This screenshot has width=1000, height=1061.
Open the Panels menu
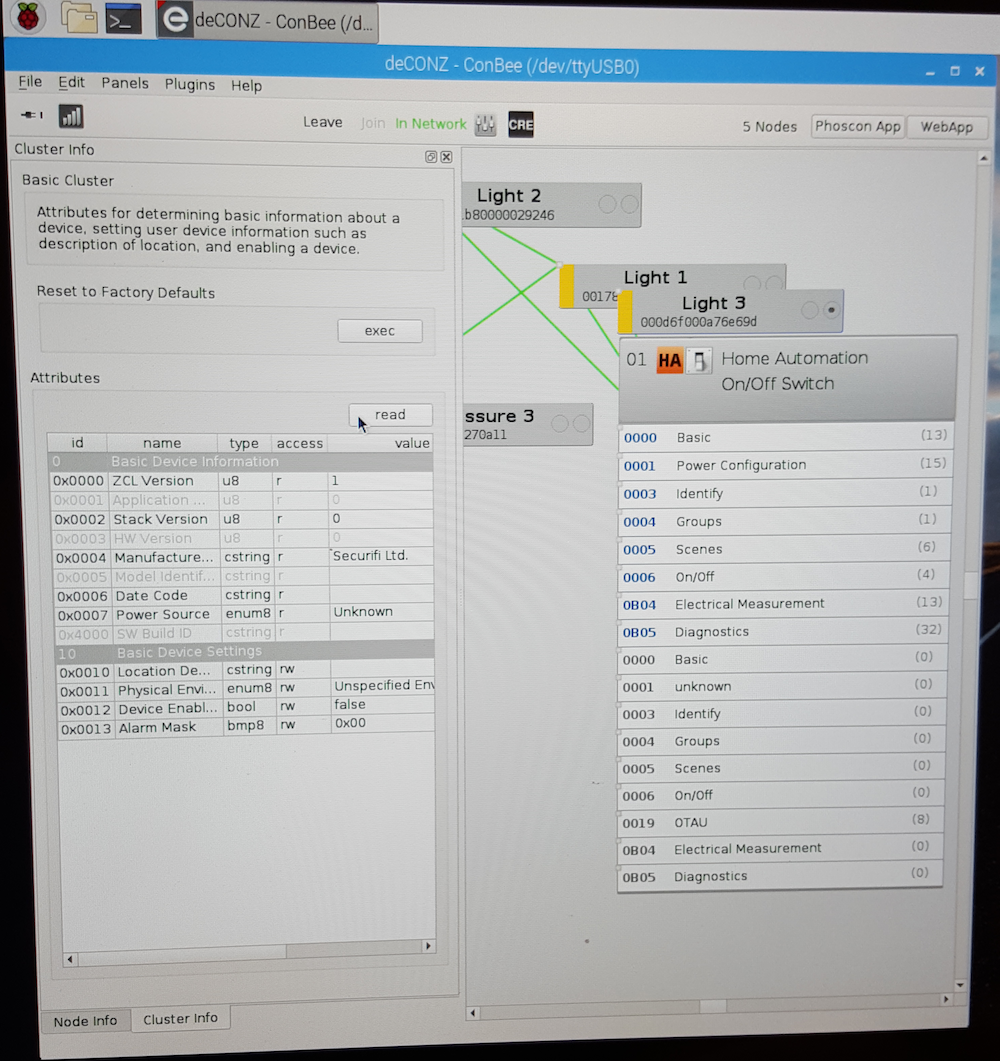125,83
